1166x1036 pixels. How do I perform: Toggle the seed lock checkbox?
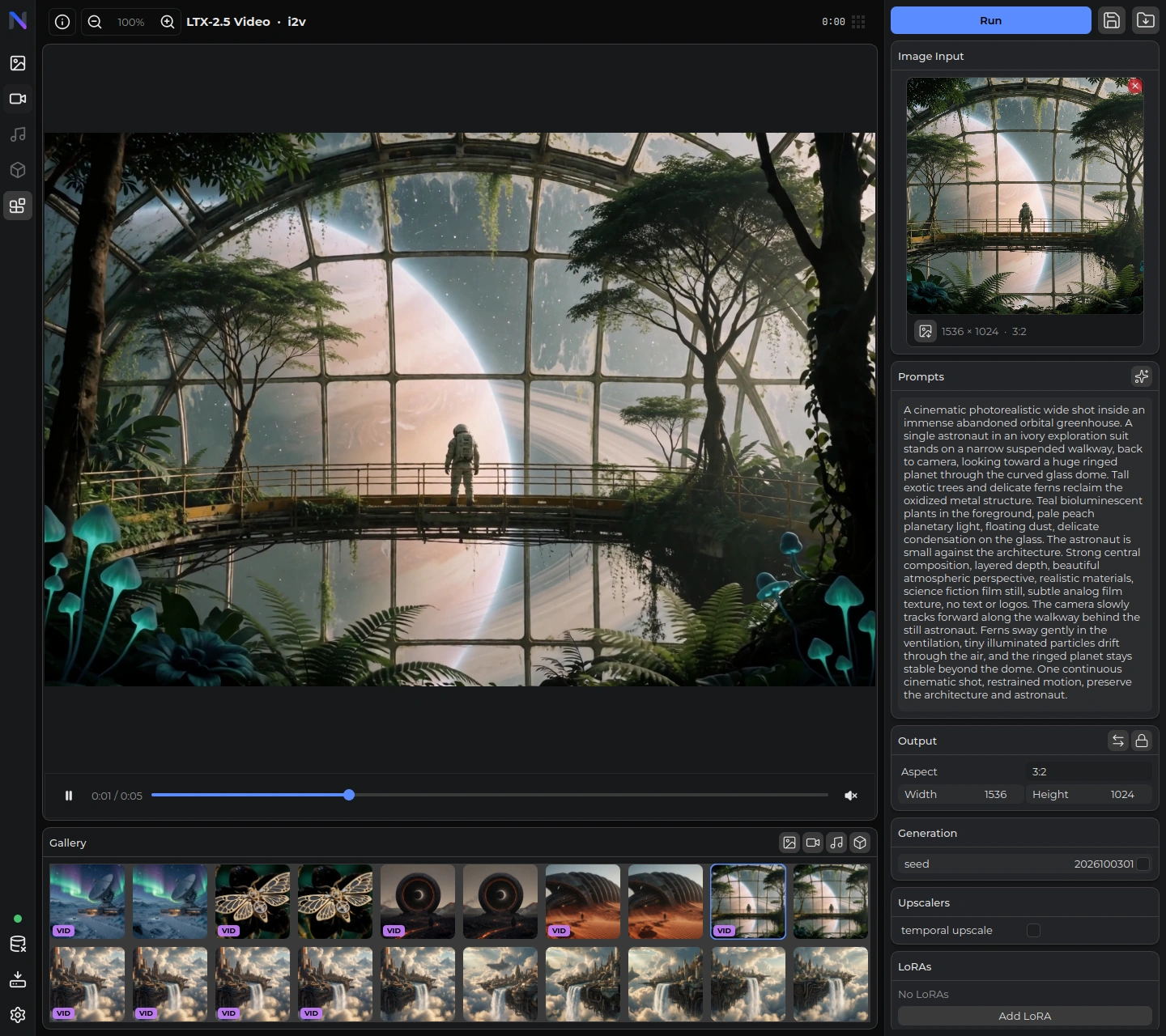click(x=1143, y=864)
